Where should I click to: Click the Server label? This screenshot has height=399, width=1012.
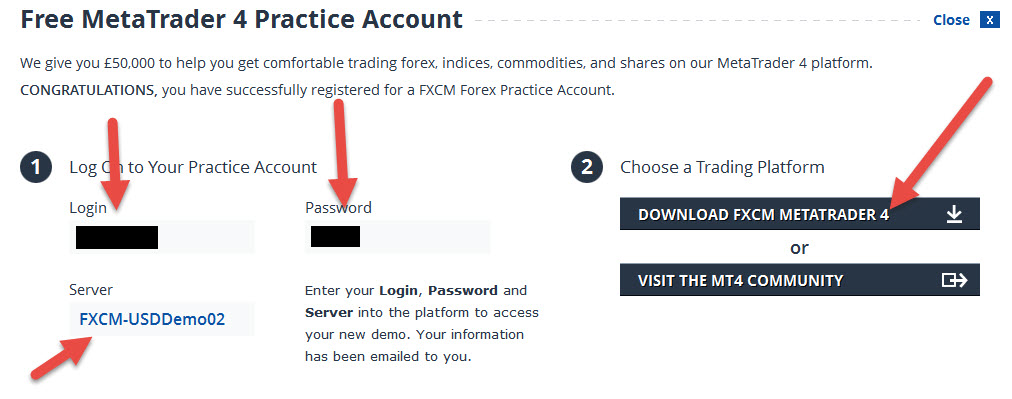point(91,290)
